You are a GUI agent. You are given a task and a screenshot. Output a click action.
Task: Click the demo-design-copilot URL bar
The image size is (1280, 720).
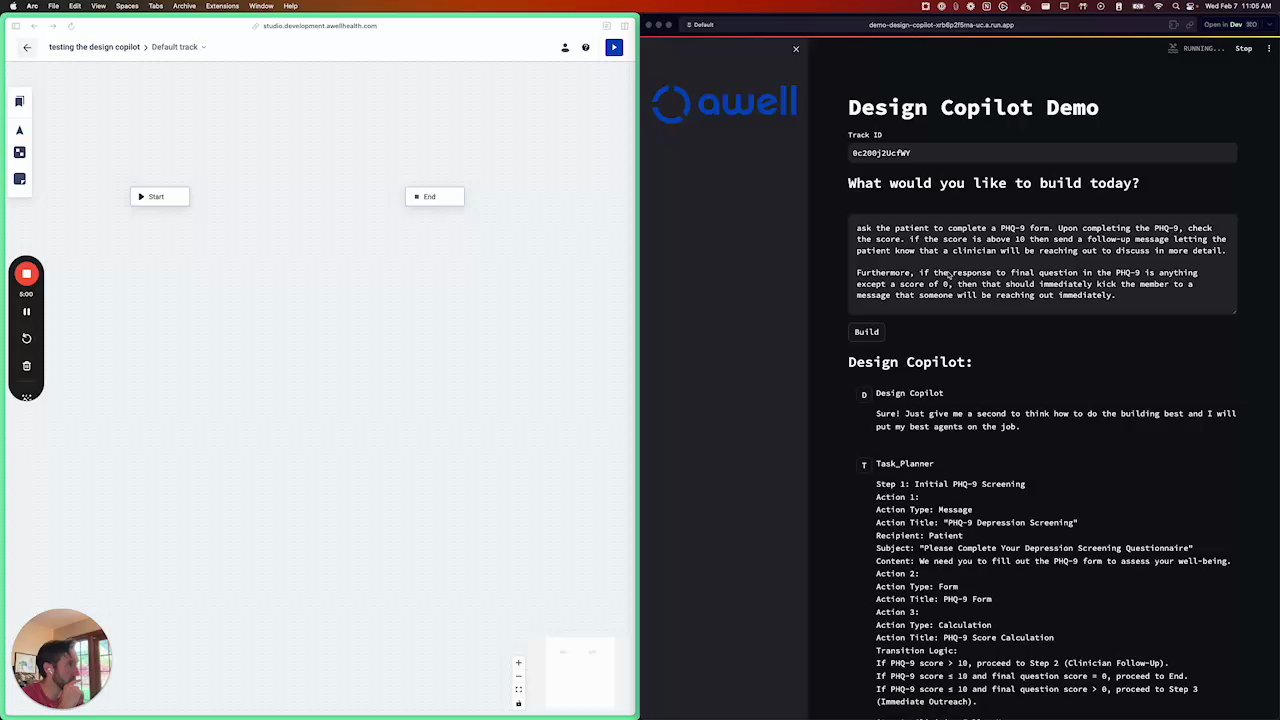(941, 25)
